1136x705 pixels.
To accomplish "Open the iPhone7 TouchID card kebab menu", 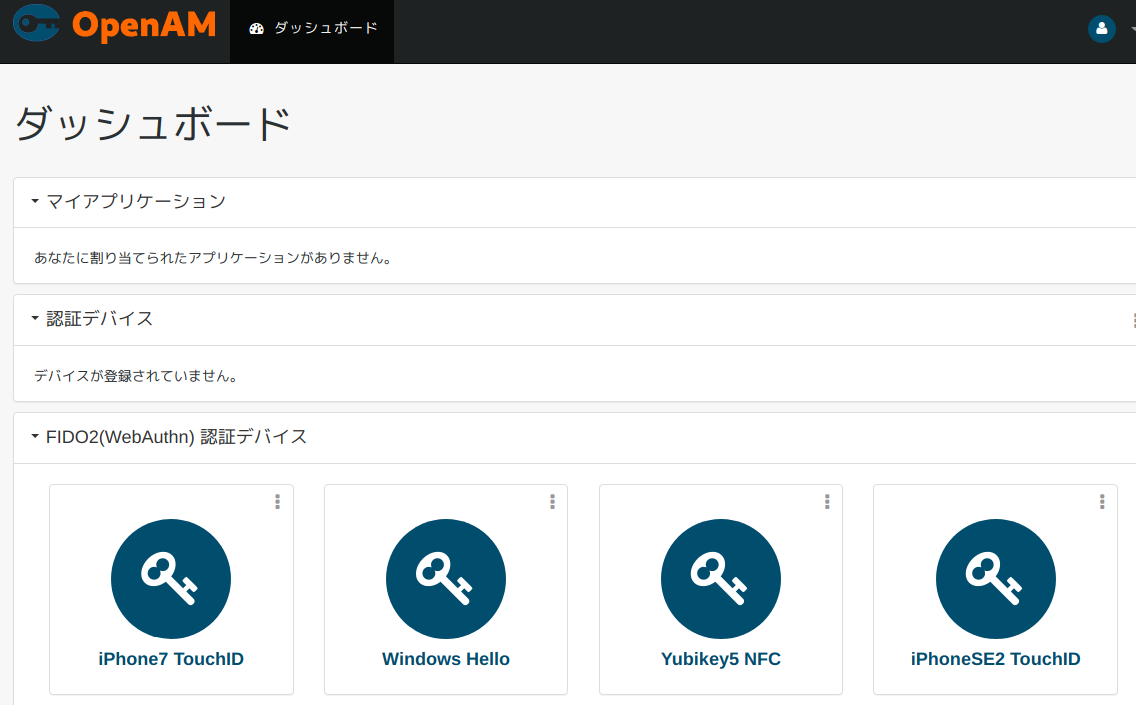I will [x=277, y=502].
